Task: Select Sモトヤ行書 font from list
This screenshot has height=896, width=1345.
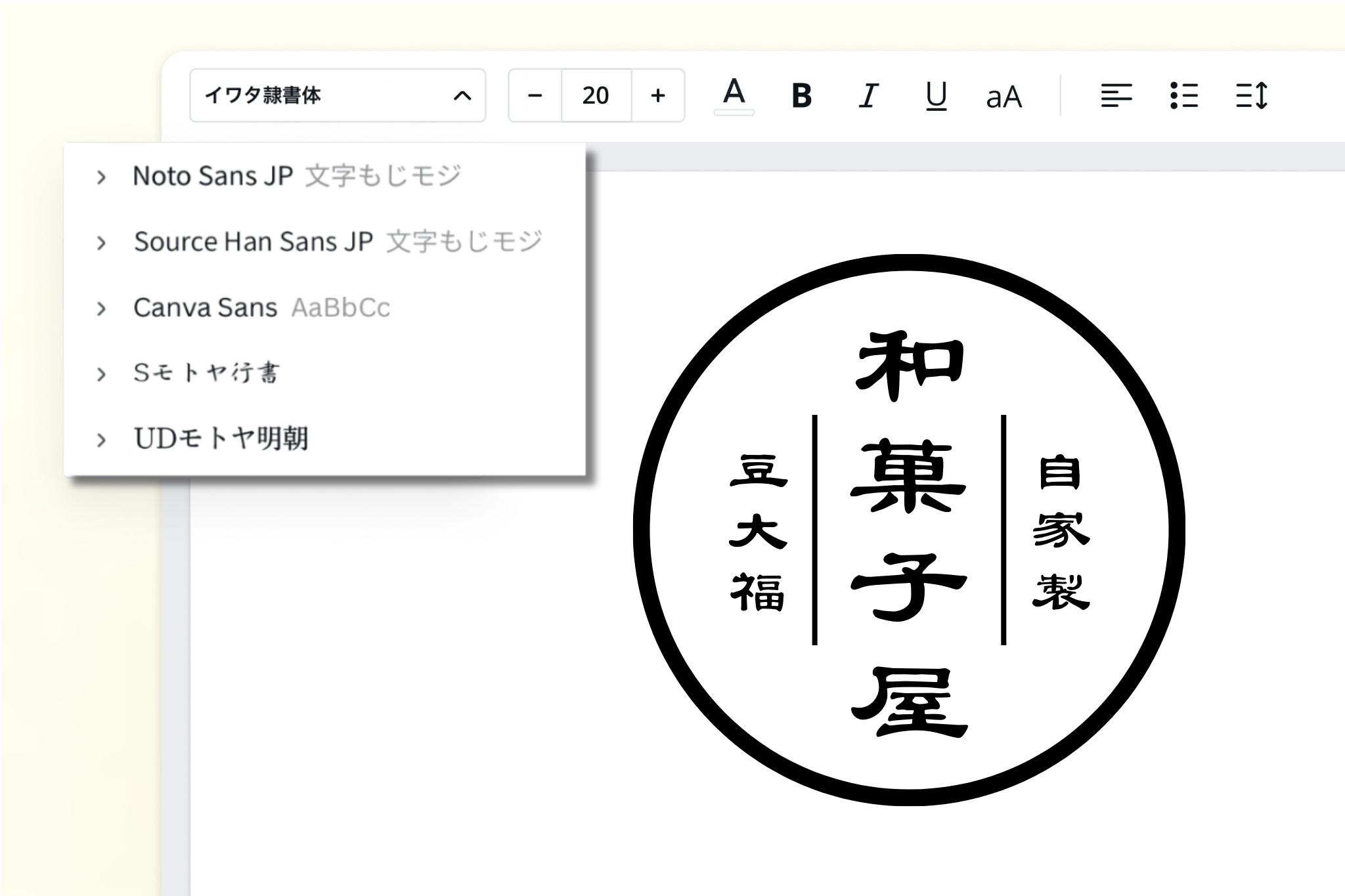Action: (x=207, y=373)
